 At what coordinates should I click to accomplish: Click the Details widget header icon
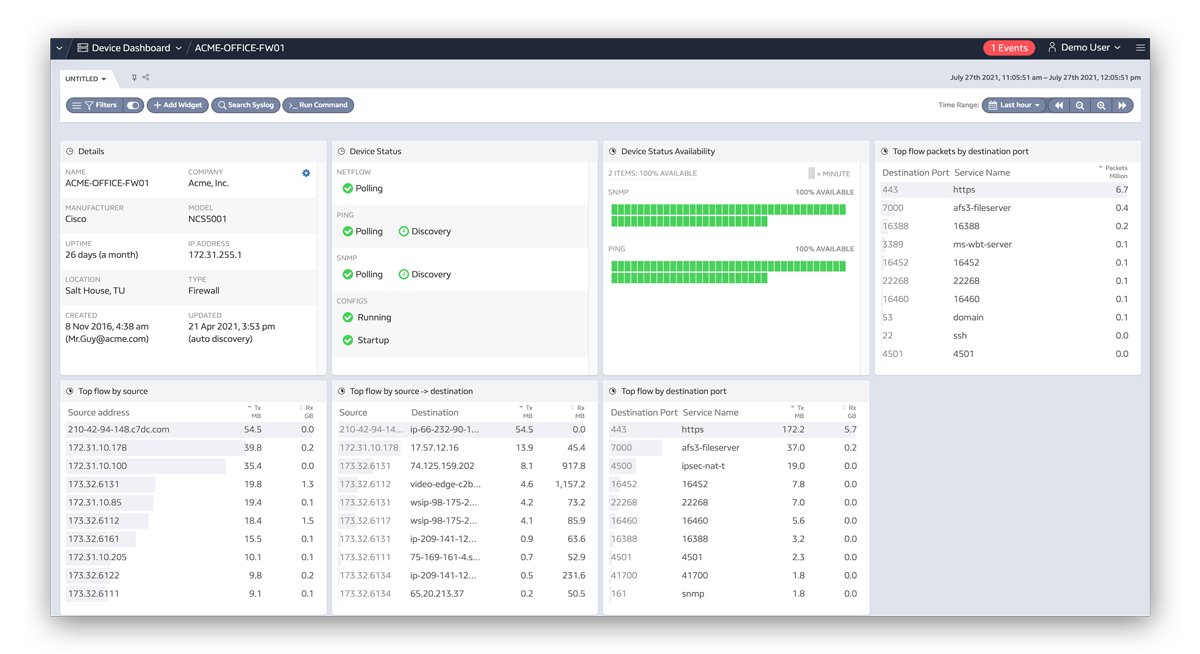tap(70, 151)
